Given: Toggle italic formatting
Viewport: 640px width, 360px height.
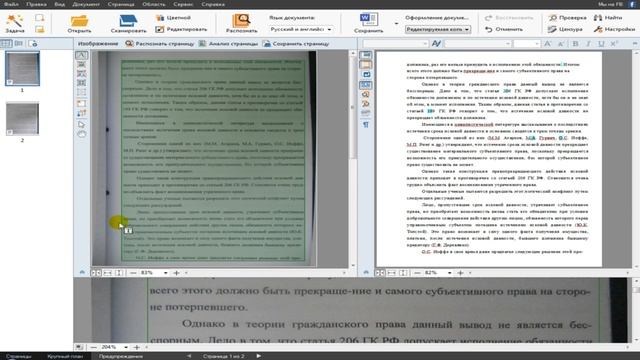Looking at the screenshot, I should click(588, 44).
